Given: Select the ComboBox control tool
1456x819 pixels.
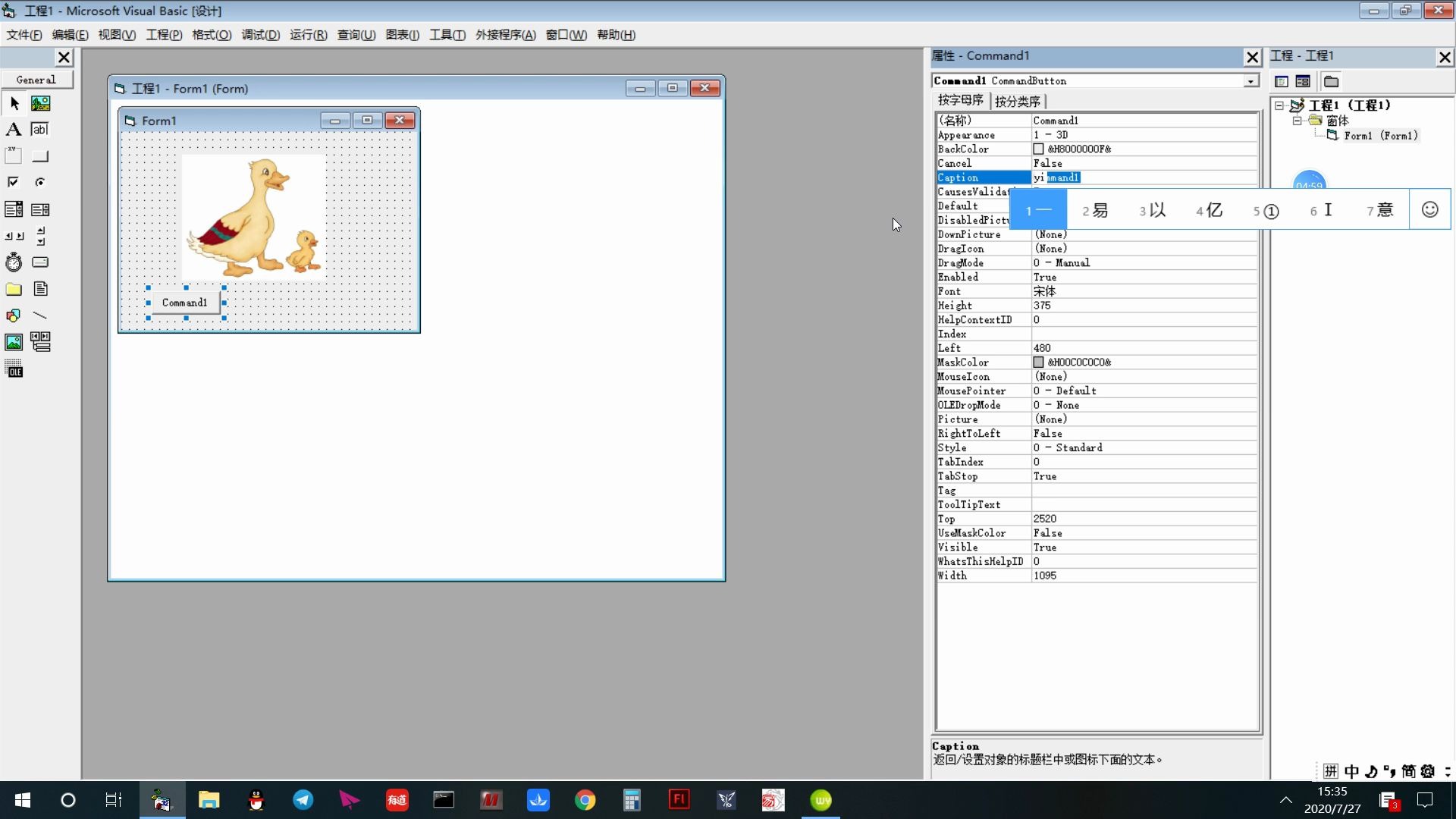Looking at the screenshot, I should (14, 209).
